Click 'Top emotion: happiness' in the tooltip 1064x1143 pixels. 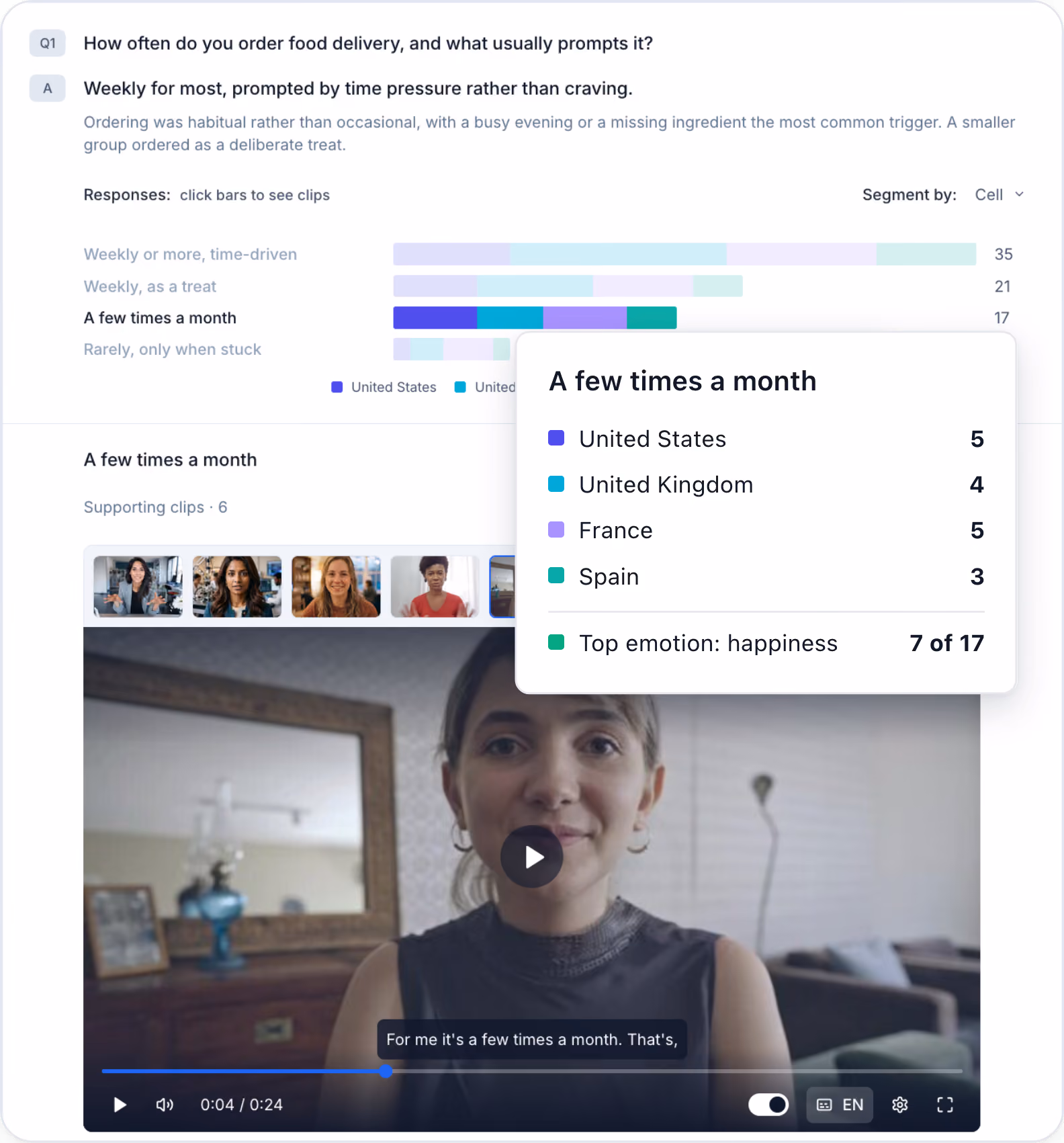click(708, 643)
